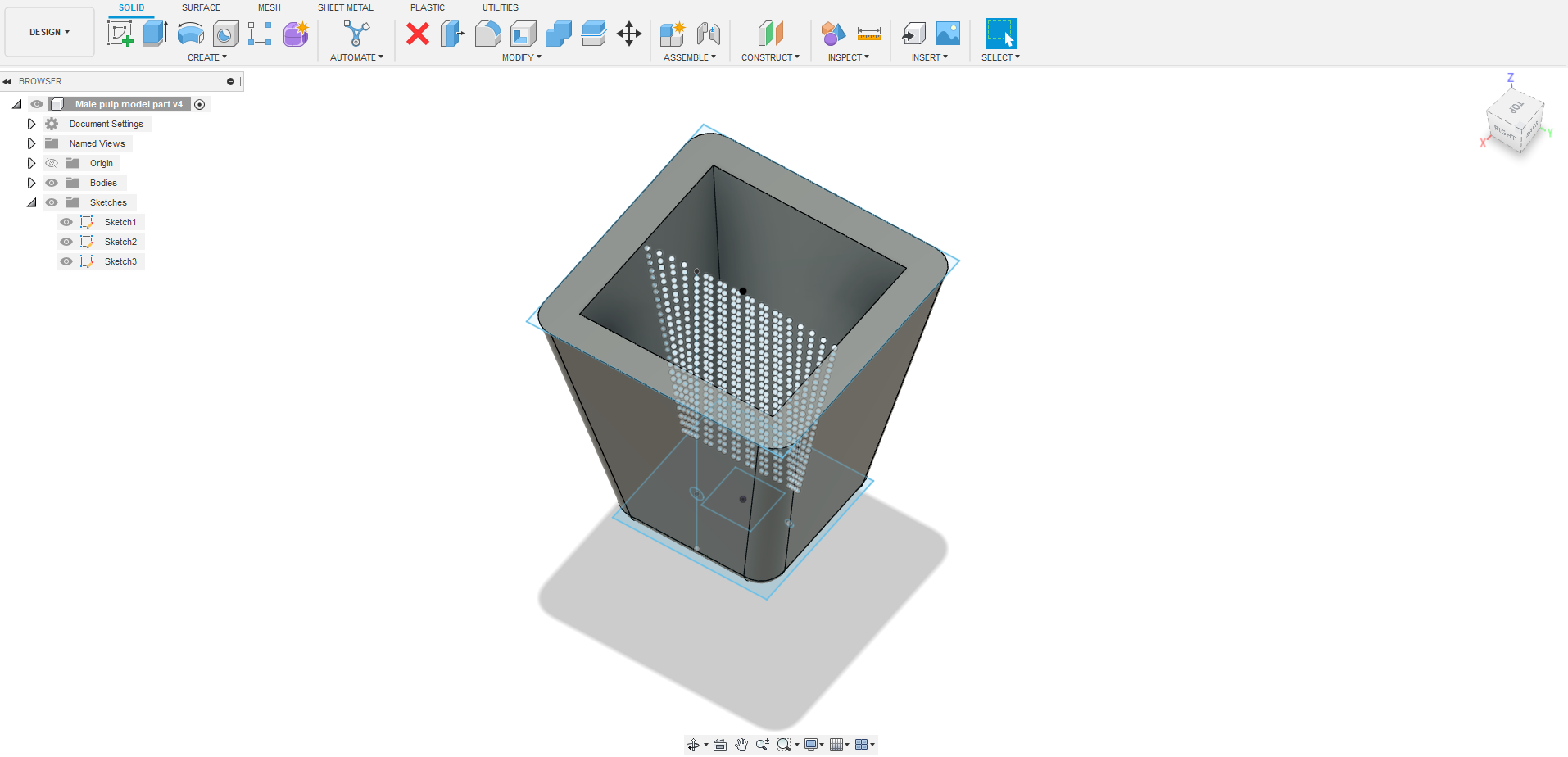Switch to the SHEET METAL tab
Image resolution: width=1568 pixels, height=757 pixels.
point(346,7)
